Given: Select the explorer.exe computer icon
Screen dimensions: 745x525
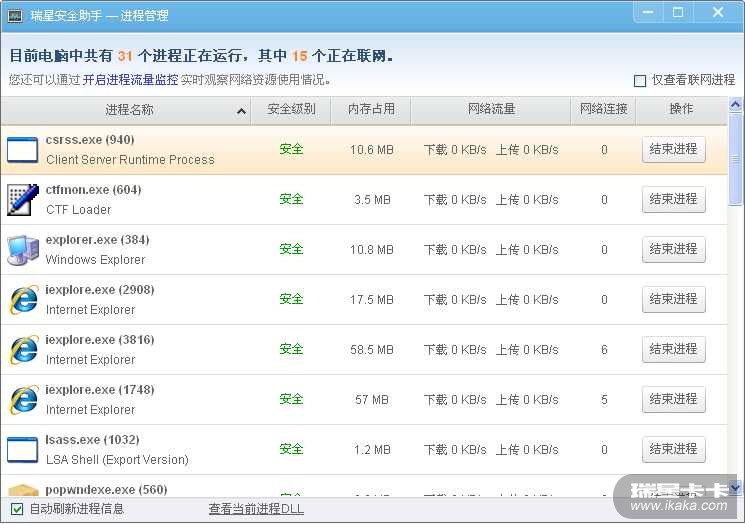Looking at the screenshot, I should point(22,250).
